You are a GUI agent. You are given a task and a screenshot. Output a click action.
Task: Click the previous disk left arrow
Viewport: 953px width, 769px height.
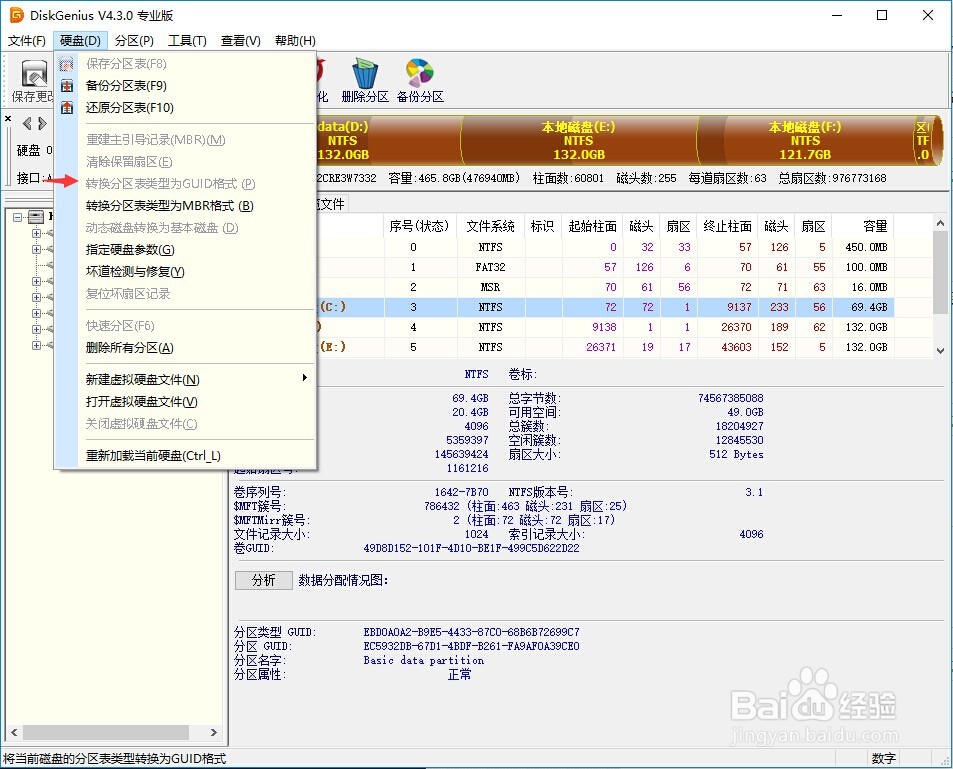click(x=27, y=124)
